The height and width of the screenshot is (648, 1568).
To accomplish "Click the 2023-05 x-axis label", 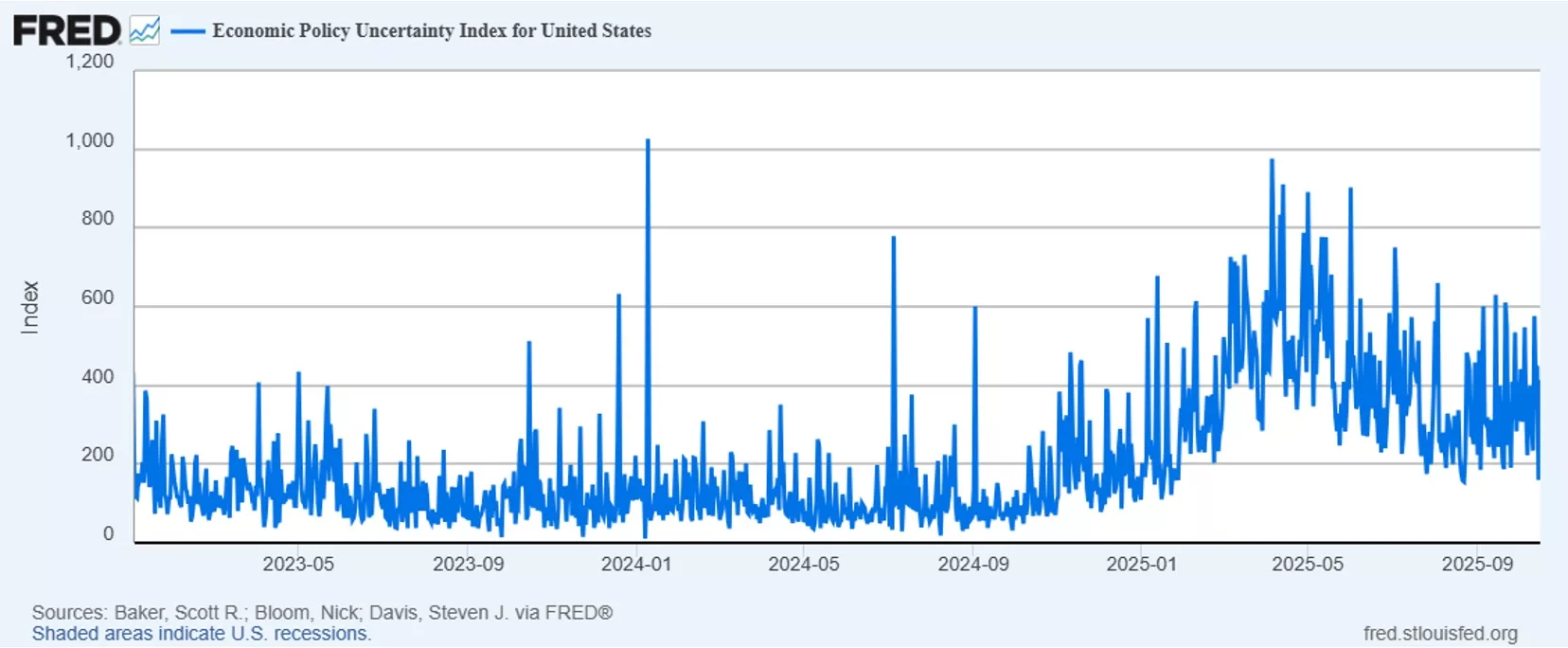I will coord(298,564).
